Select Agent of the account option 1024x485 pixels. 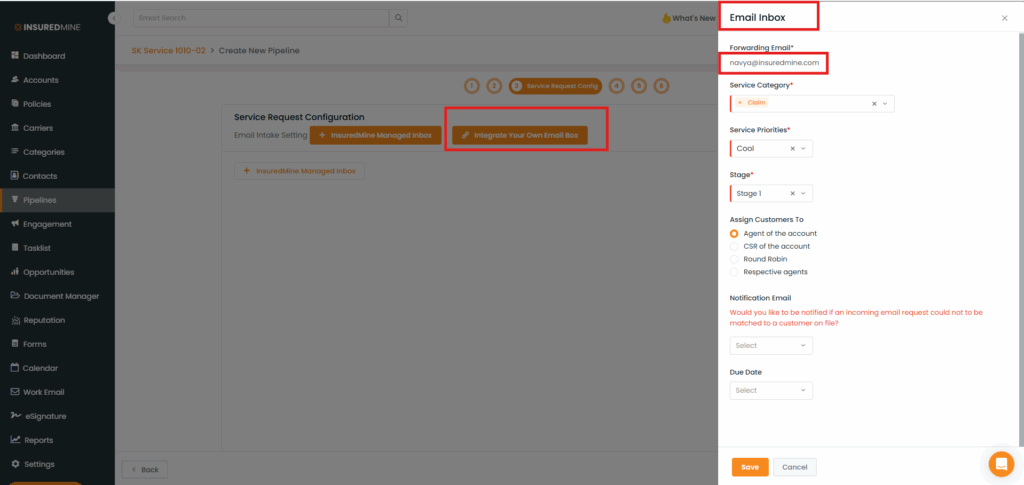tap(734, 233)
